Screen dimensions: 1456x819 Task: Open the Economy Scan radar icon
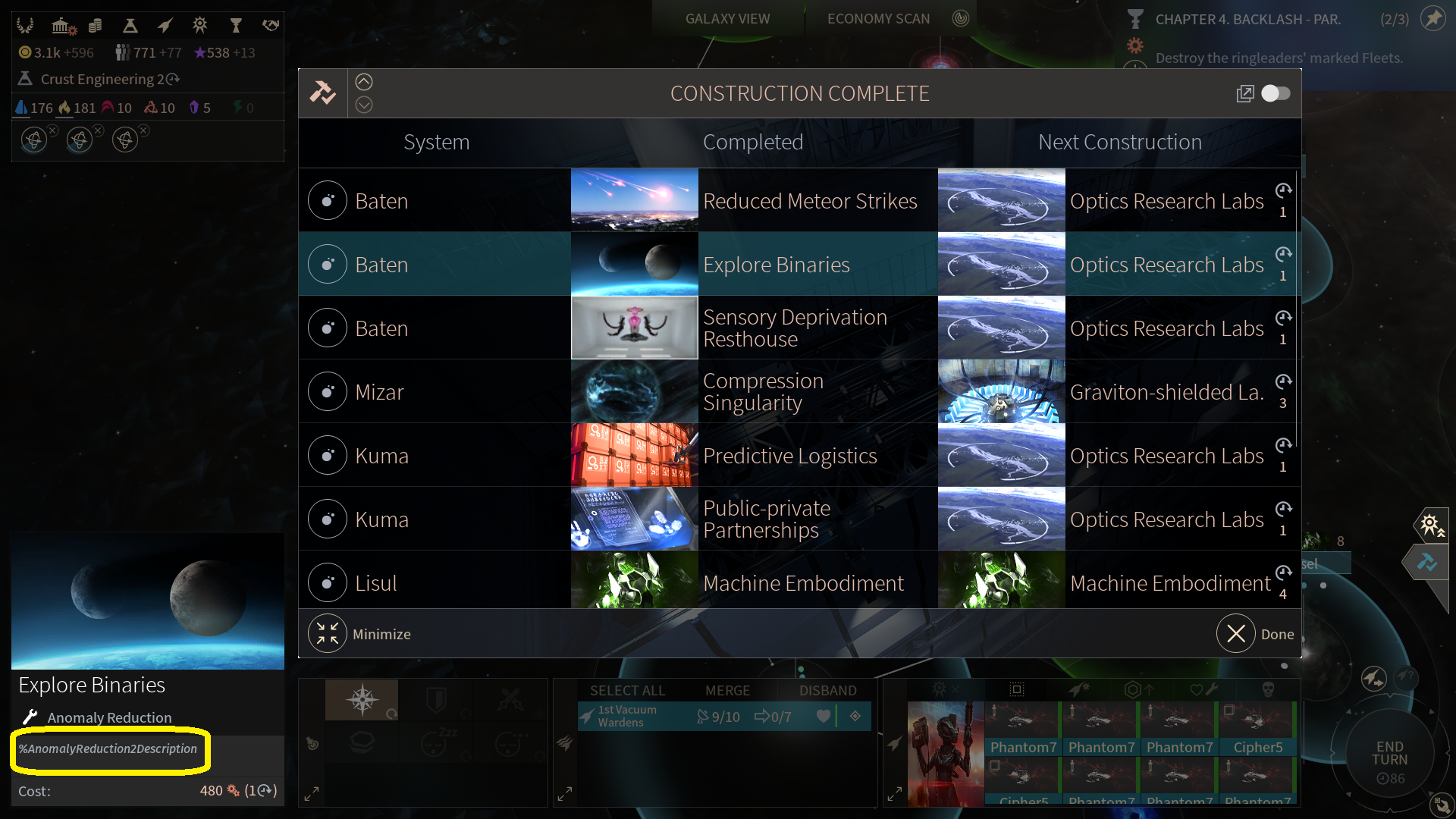coord(960,18)
